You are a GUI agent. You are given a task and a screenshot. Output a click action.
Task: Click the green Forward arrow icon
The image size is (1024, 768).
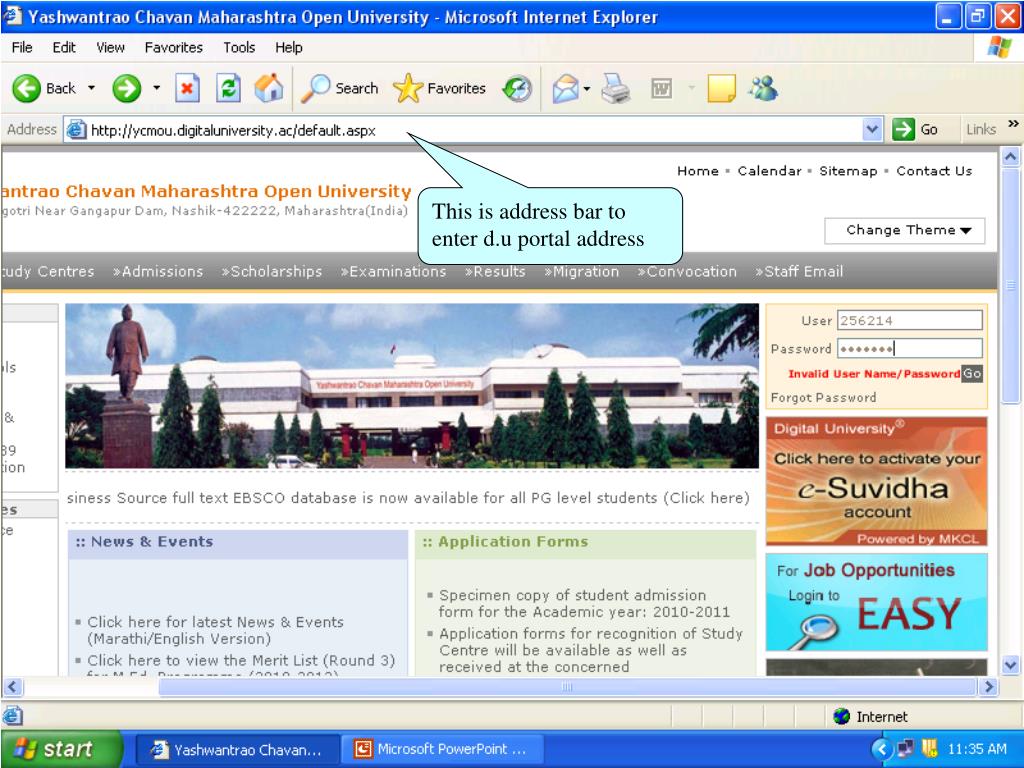click(x=127, y=88)
